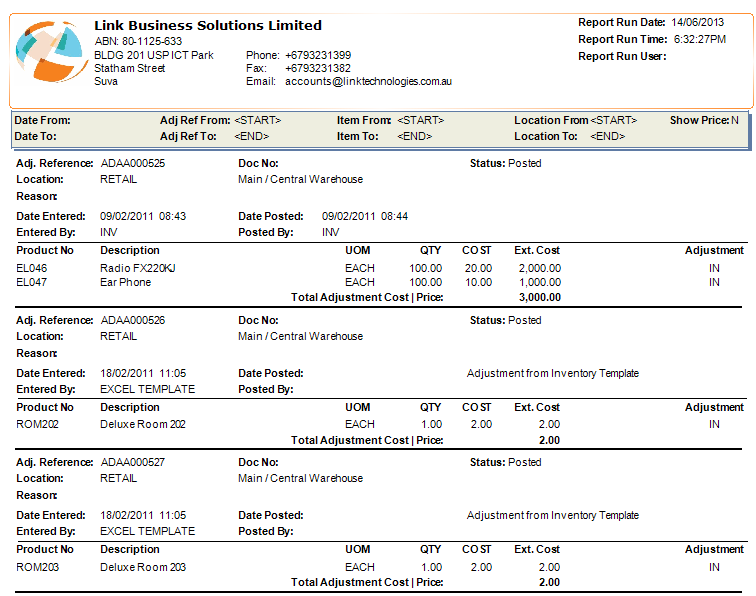Screen dimensions: 756x596
Task: Click the Deluxe Room 202 description
Action: point(143,424)
